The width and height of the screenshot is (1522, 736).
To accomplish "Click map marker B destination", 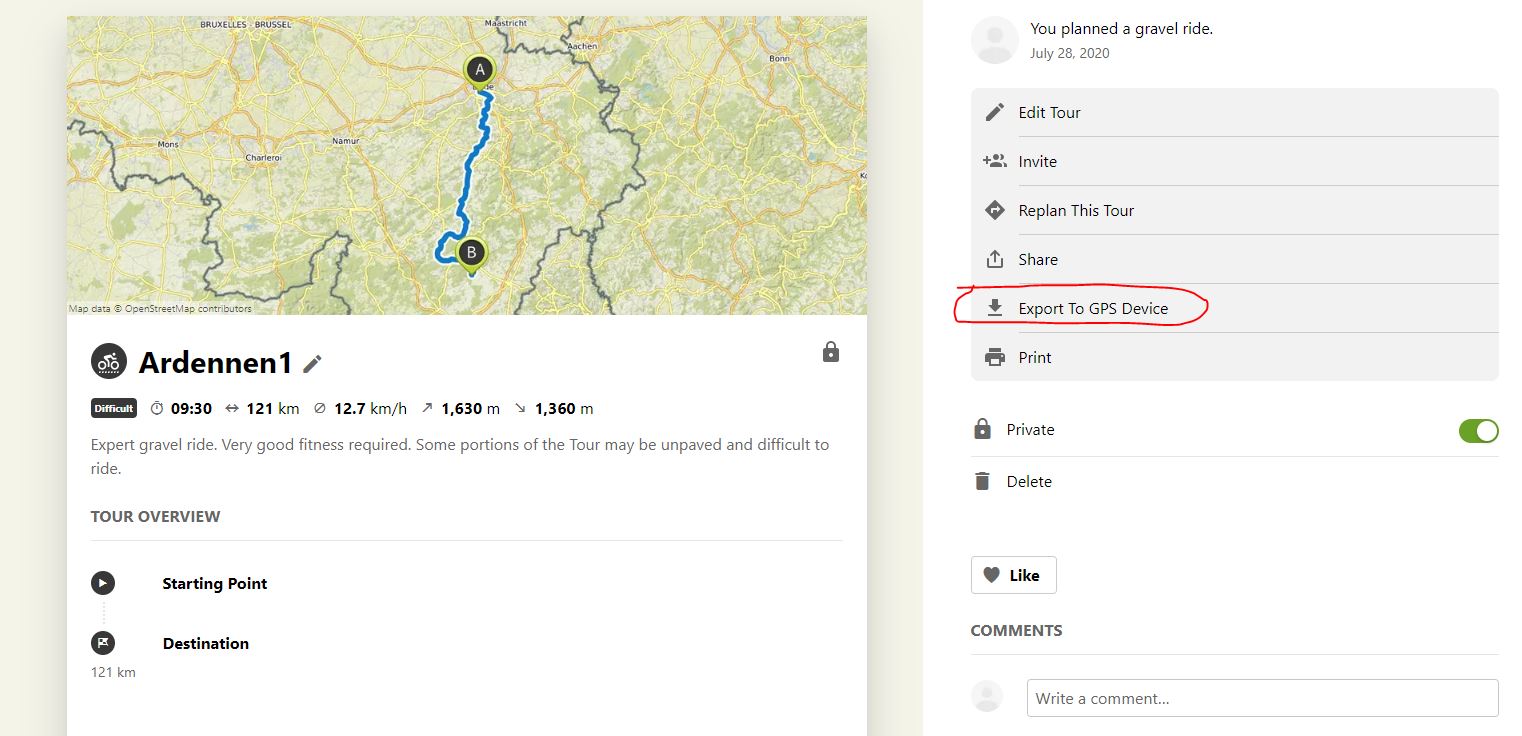I will pos(471,252).
